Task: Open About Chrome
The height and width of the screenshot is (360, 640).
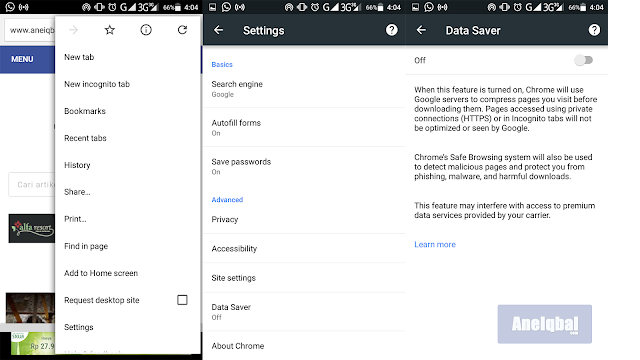Action: tap(304, 346)
